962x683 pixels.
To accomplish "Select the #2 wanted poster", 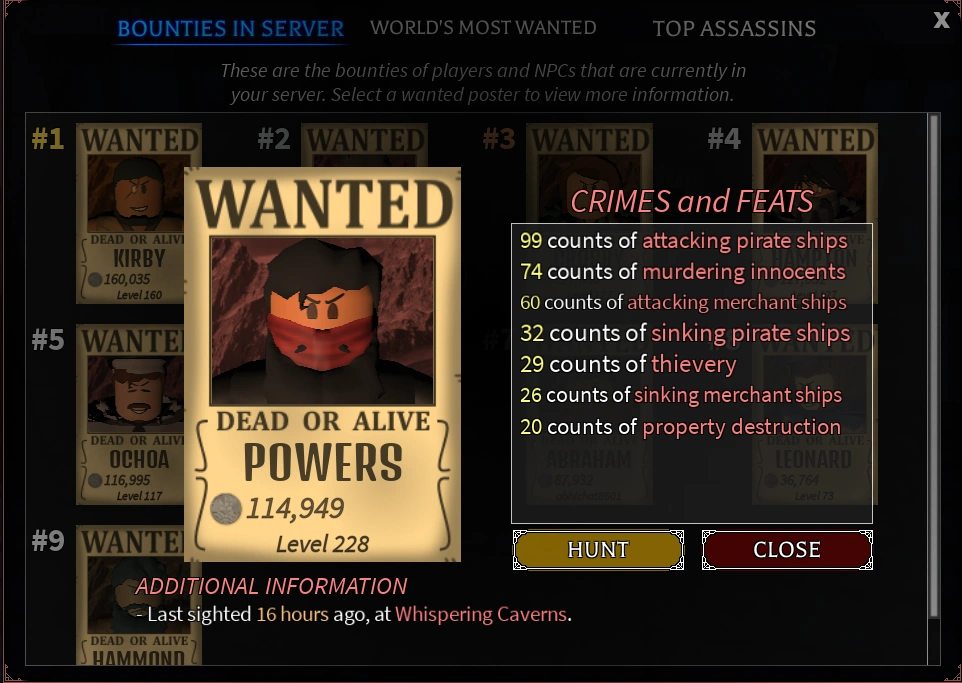I will pyautogui.click(x=364, y=145).
